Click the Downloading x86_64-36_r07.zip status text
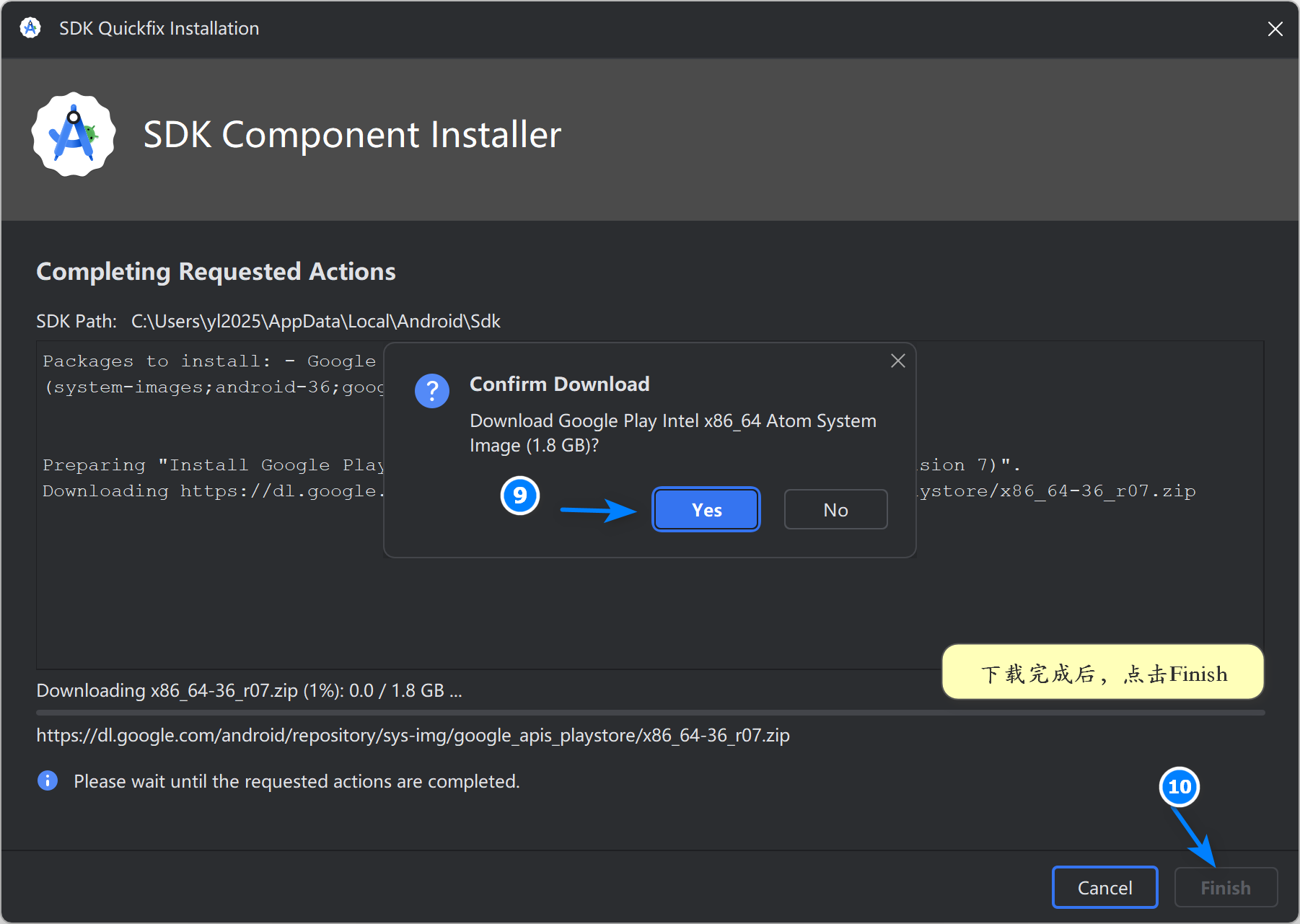The image size is (1300, 924). (249, 690)
